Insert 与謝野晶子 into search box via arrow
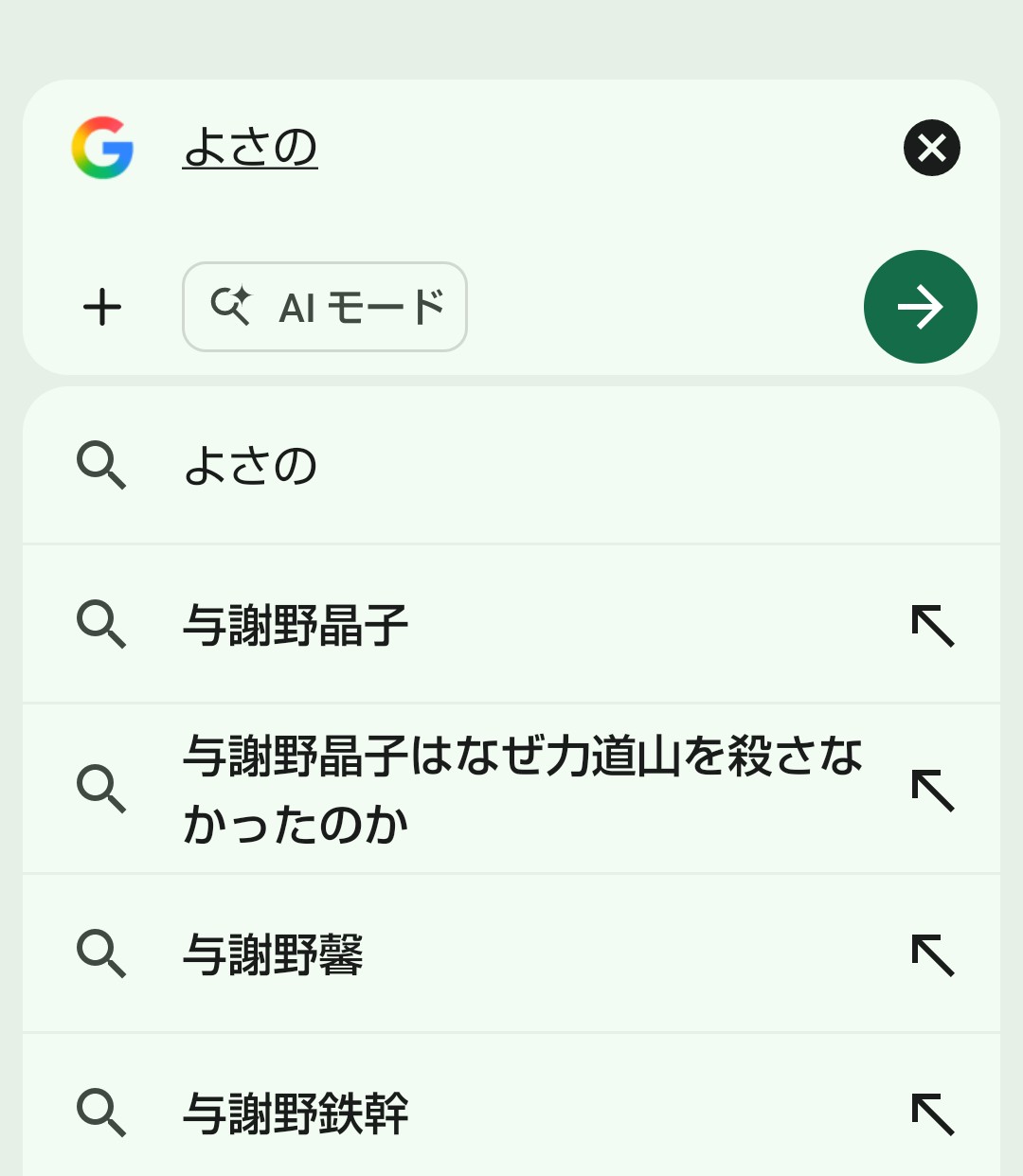This screenshot has width=1023, height=1176. point(933,626)
